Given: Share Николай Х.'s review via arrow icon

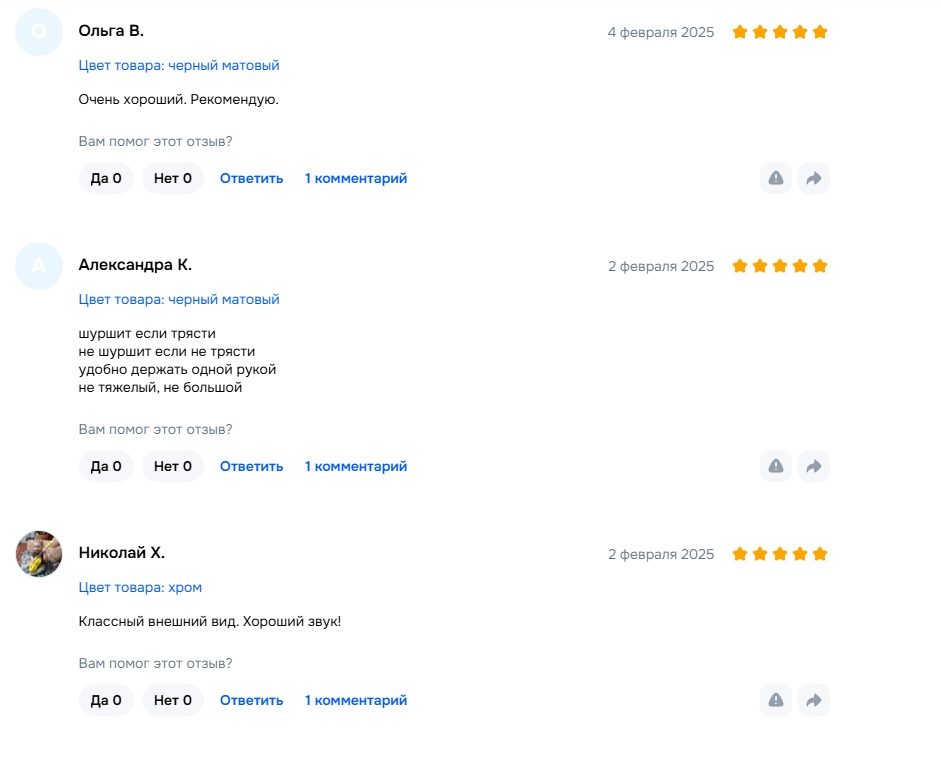Looking at the screenshot, I should [x=814, y=700].
